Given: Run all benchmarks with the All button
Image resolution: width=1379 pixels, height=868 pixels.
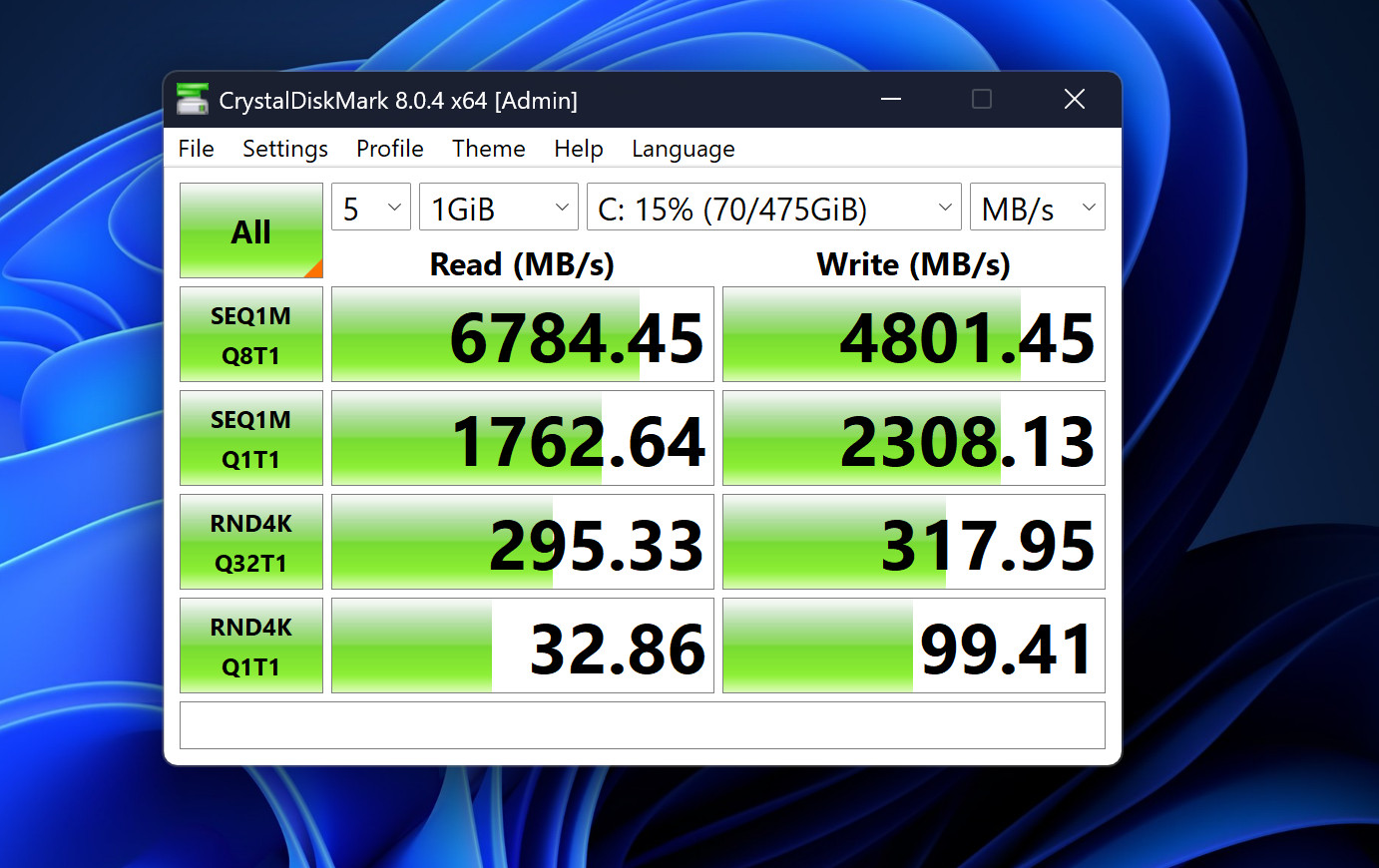Looking at the screenshot, I should (x=251, y=230).
